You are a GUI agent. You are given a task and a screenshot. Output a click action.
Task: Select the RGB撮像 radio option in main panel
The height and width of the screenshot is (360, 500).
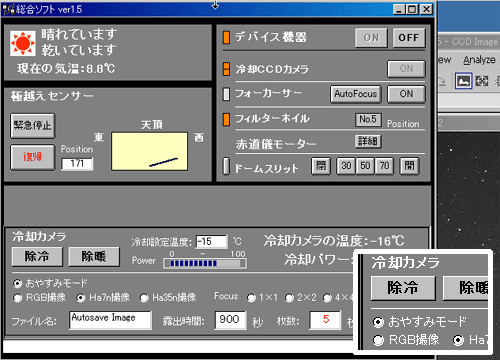(x=17, y=298)
